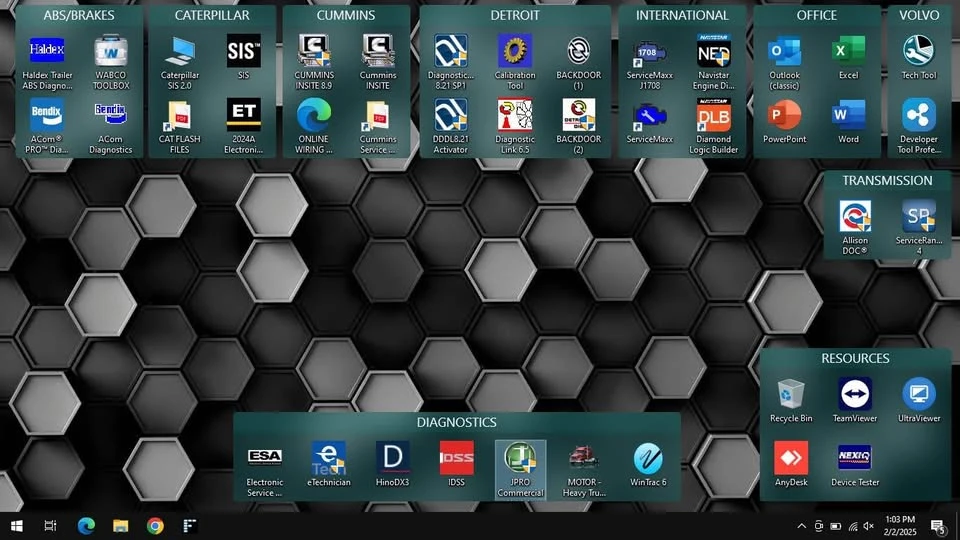This screenshot has height=540, width=960.
Task: Open the ServiceMaxx icon without J1708
Action: 650,121
